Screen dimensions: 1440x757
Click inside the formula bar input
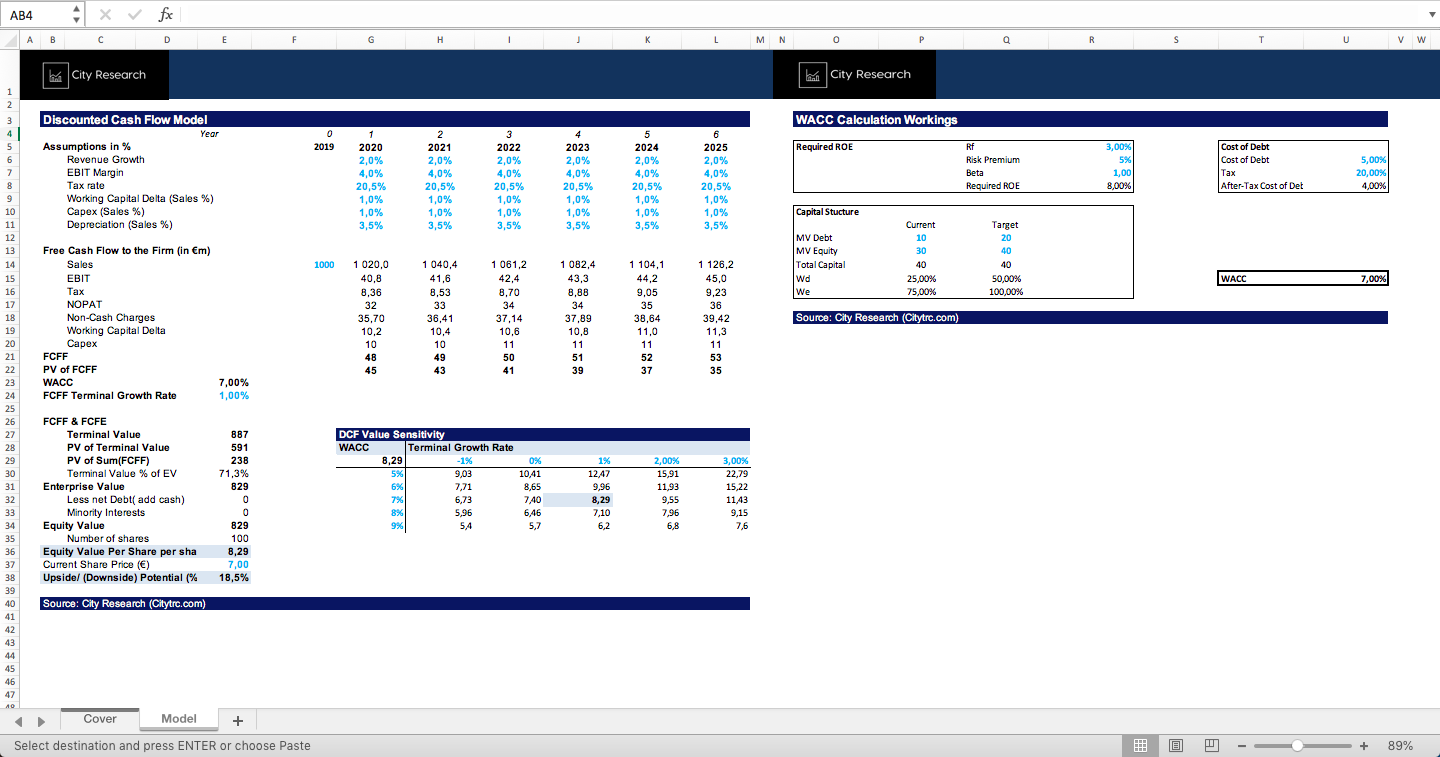(800, 14)
